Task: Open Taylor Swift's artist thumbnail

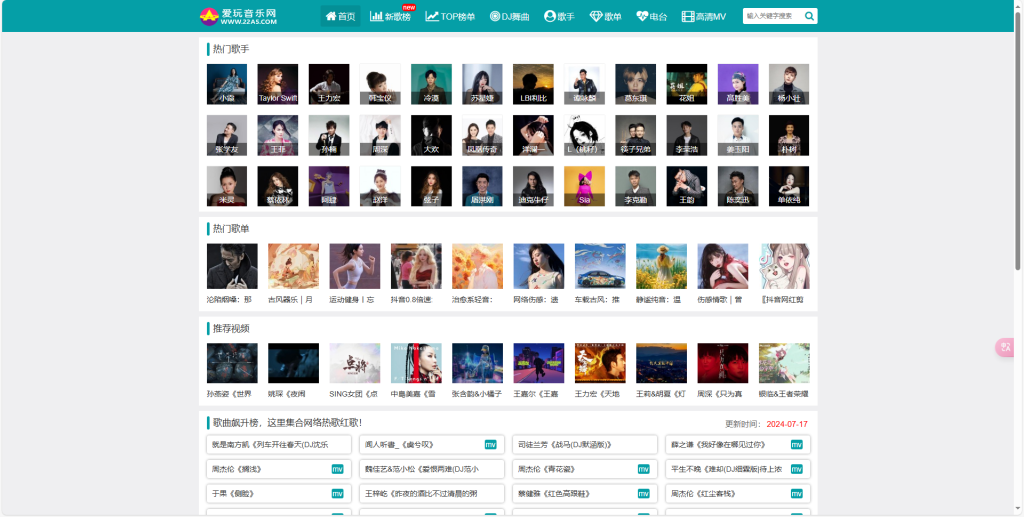Action: [277, 84]
